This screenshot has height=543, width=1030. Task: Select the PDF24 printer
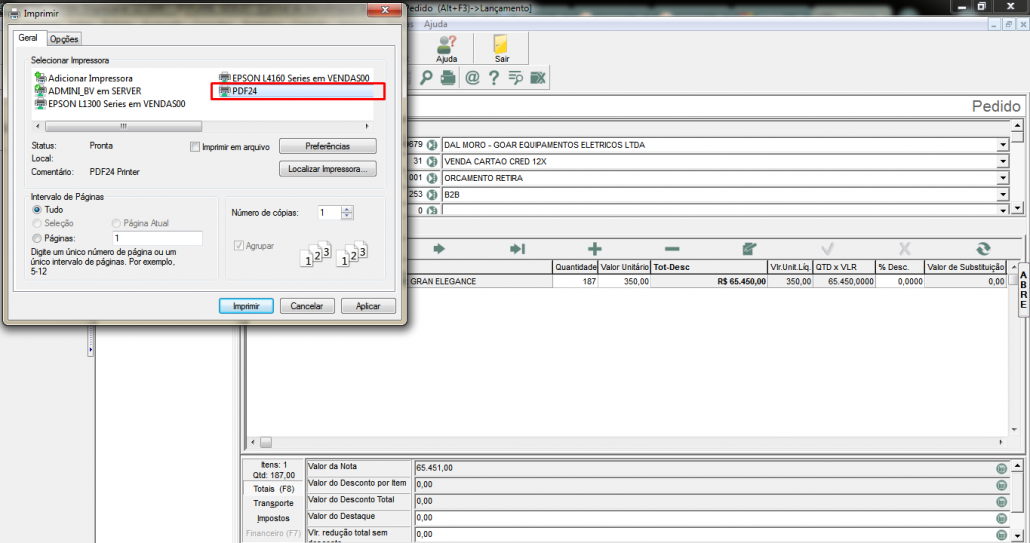point(245,91)
